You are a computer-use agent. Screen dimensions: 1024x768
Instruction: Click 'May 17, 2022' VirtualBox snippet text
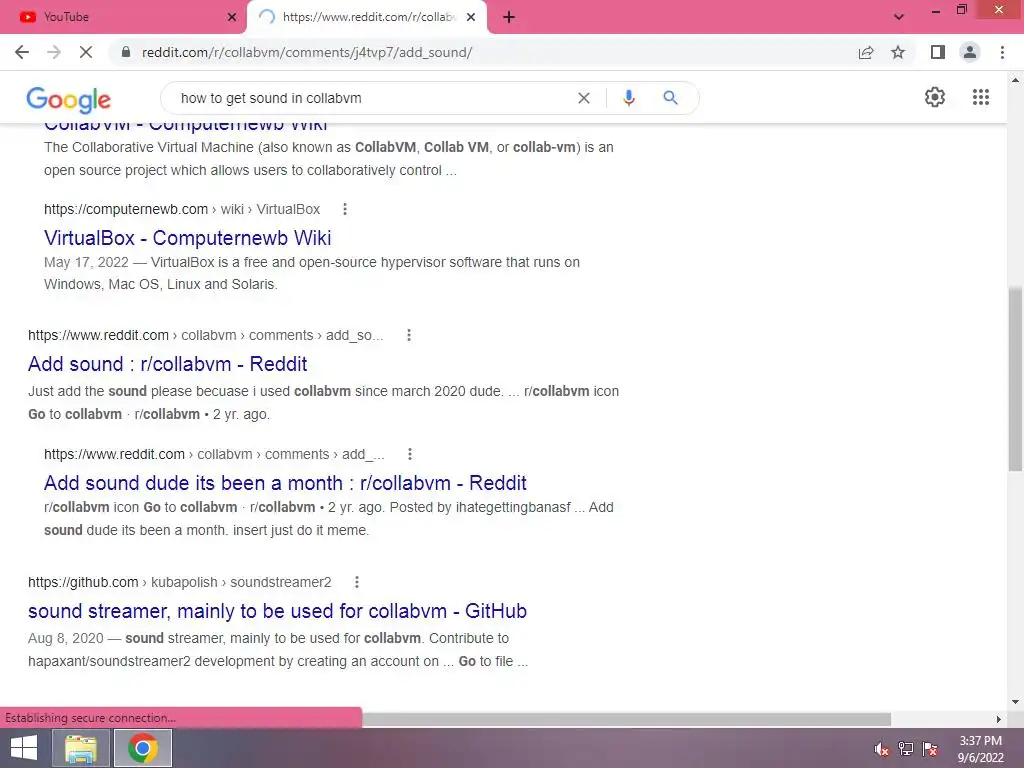[86, 262]
